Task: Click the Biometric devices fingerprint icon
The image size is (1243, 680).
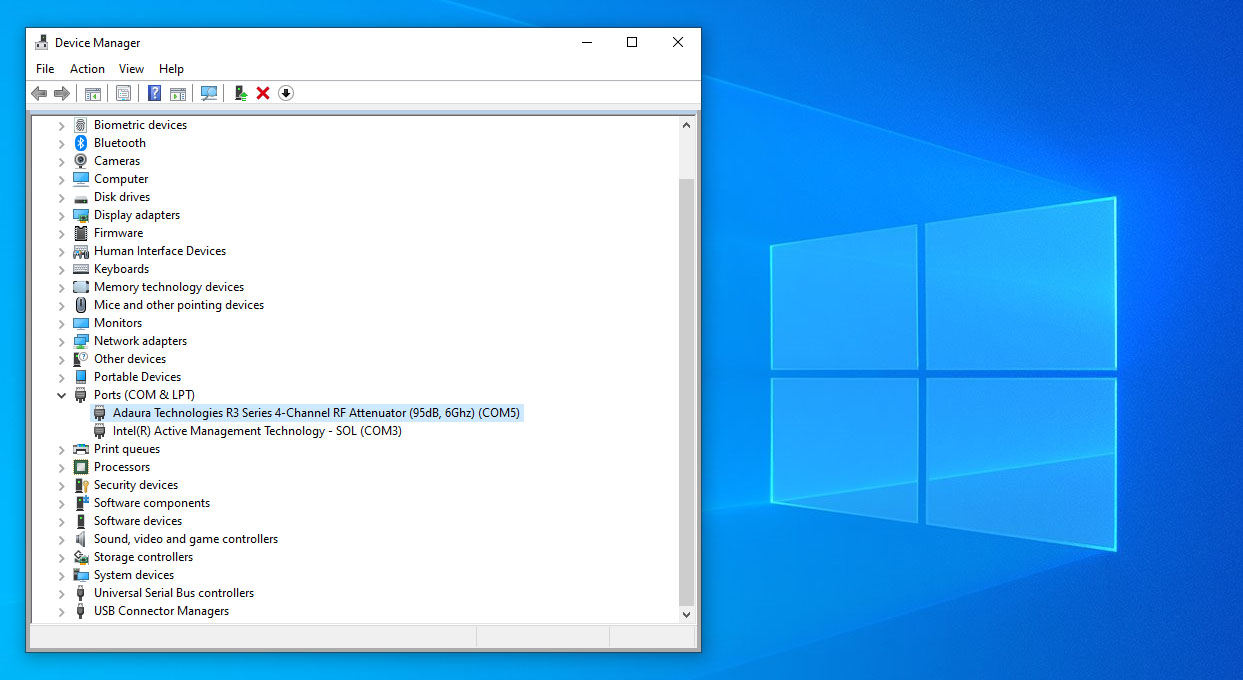Action: click(81, 125)
